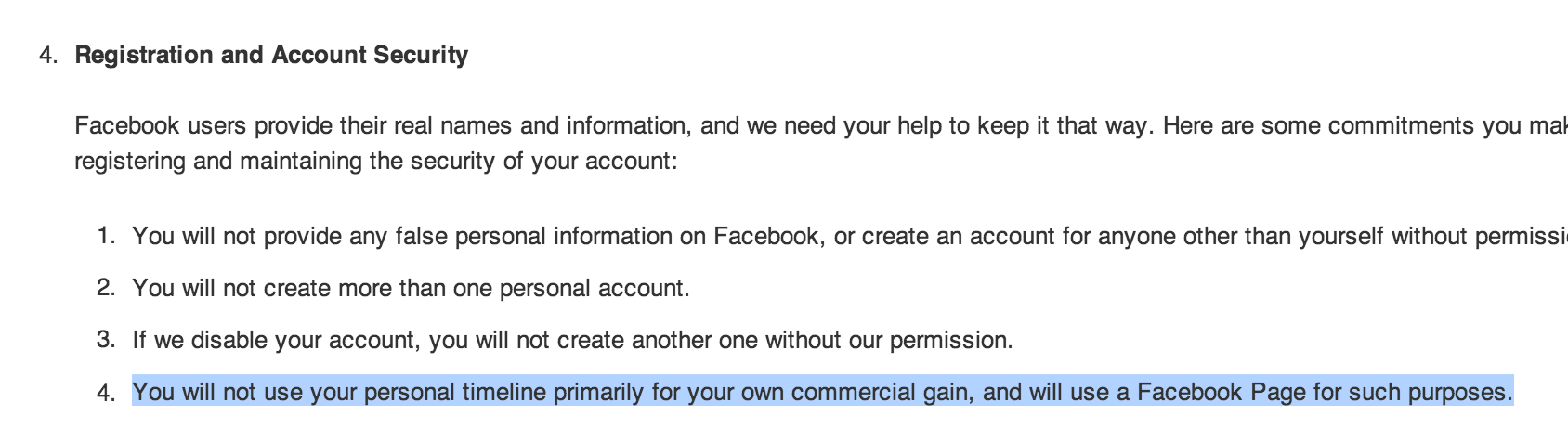Viewport: 1568px width, 429px height.
Task: Click list number 1 before false information rule
Action: click(x=106, y=236)
